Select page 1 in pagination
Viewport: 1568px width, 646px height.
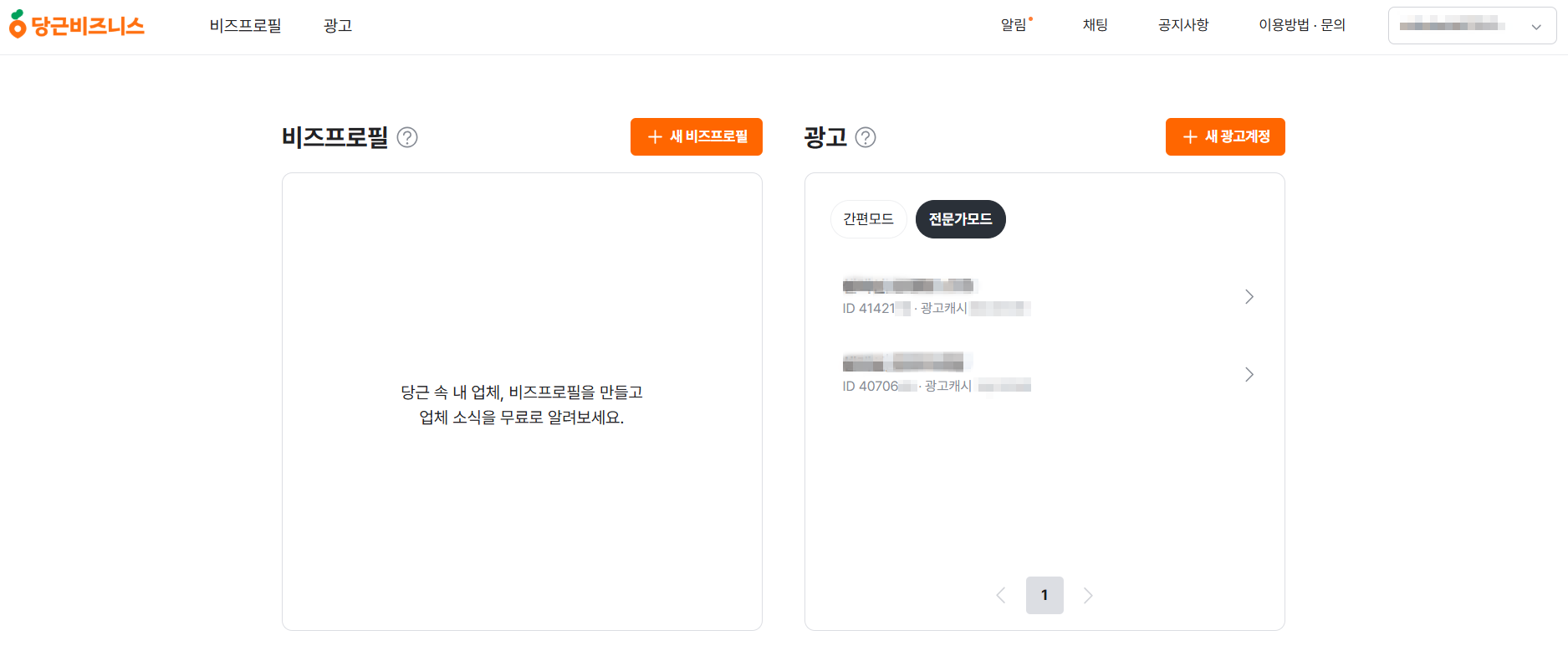tap(1044, 596)
